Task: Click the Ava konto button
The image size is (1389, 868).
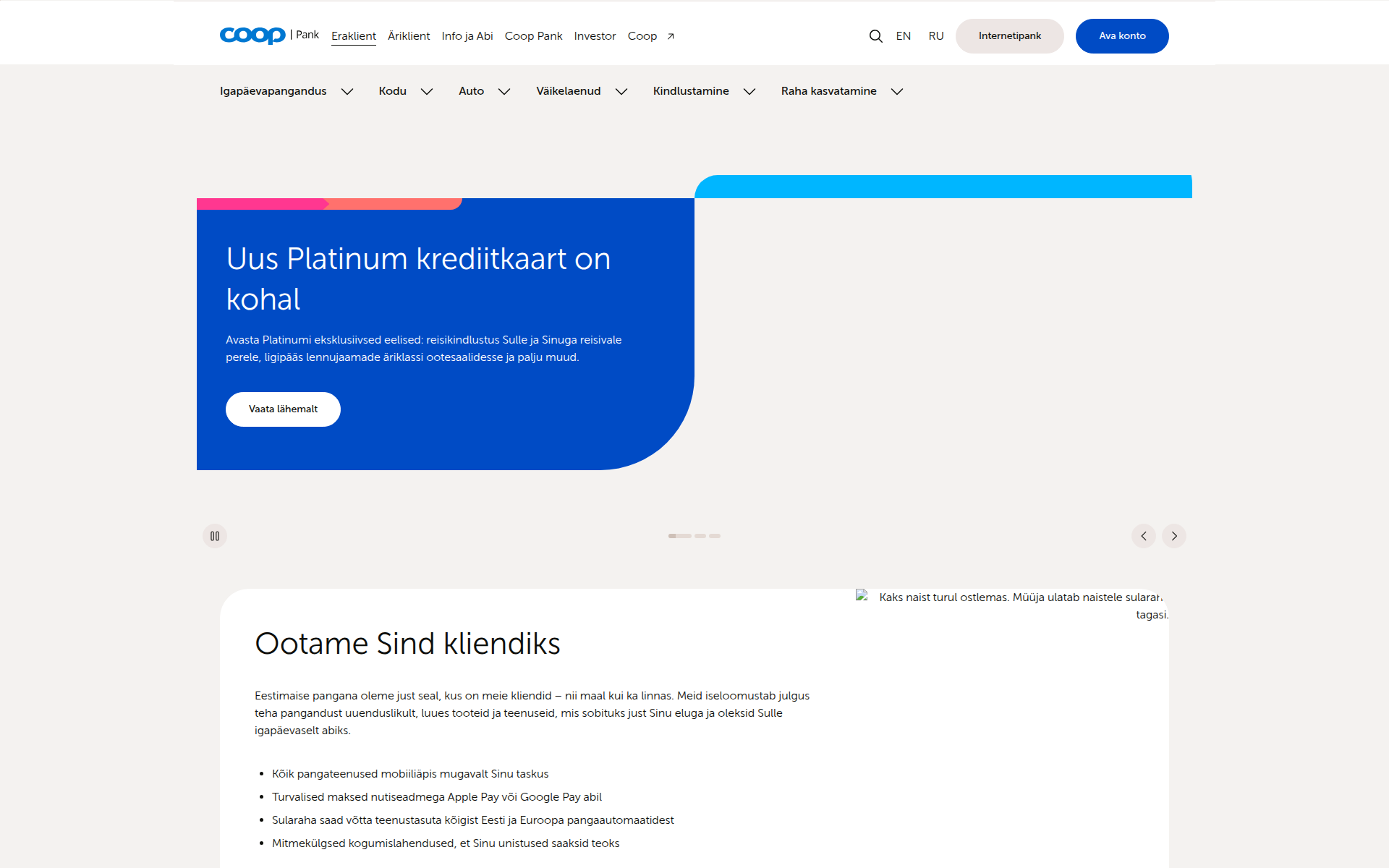Action: 1122,36
